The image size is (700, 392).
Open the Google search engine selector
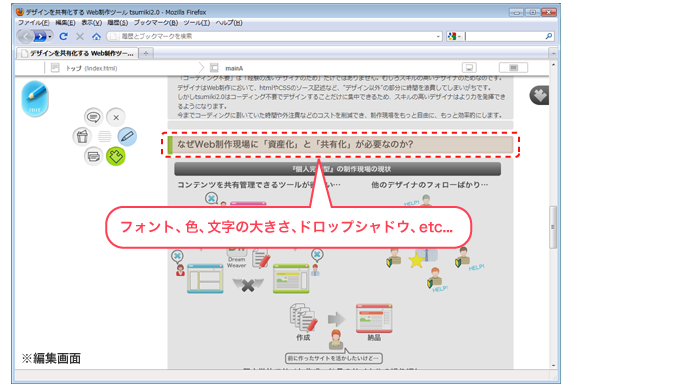pos(454,36)
